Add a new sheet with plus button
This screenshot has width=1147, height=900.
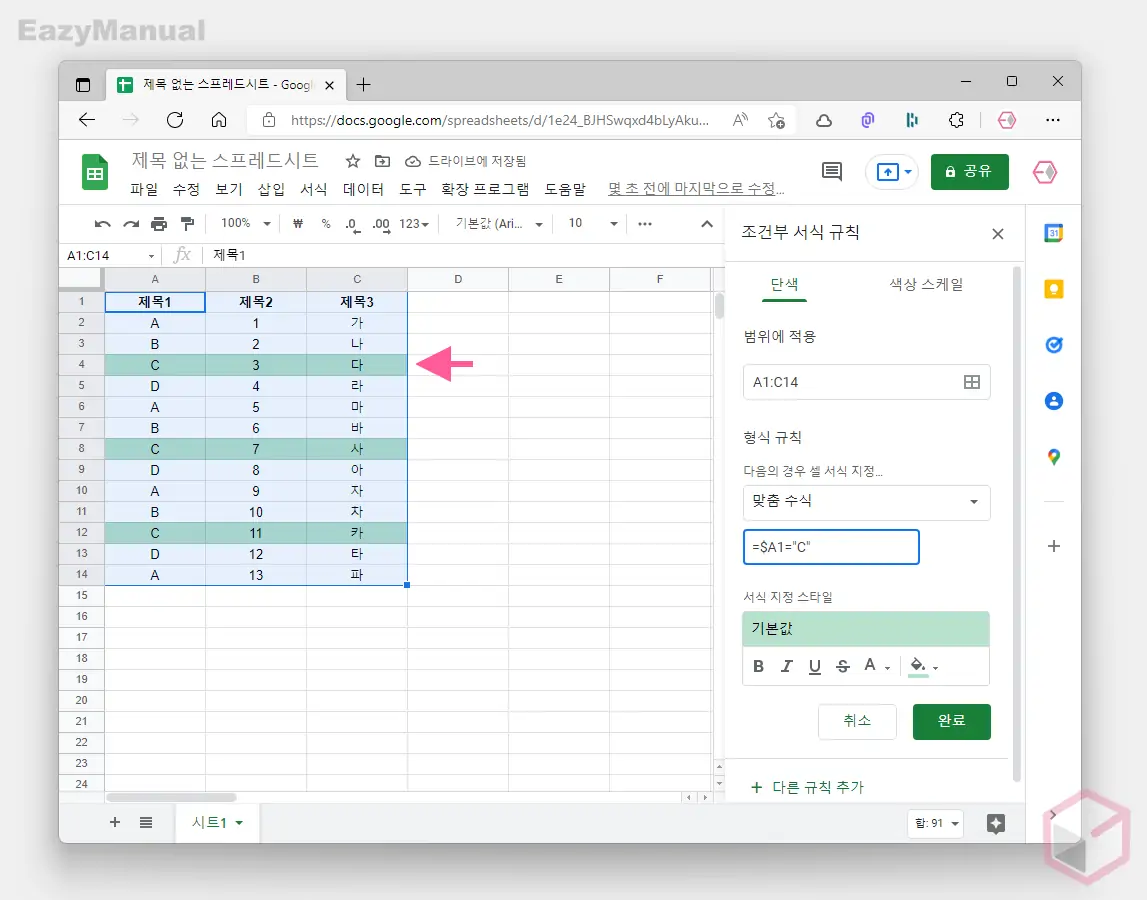pyautogui.click(x=115, y=822)
